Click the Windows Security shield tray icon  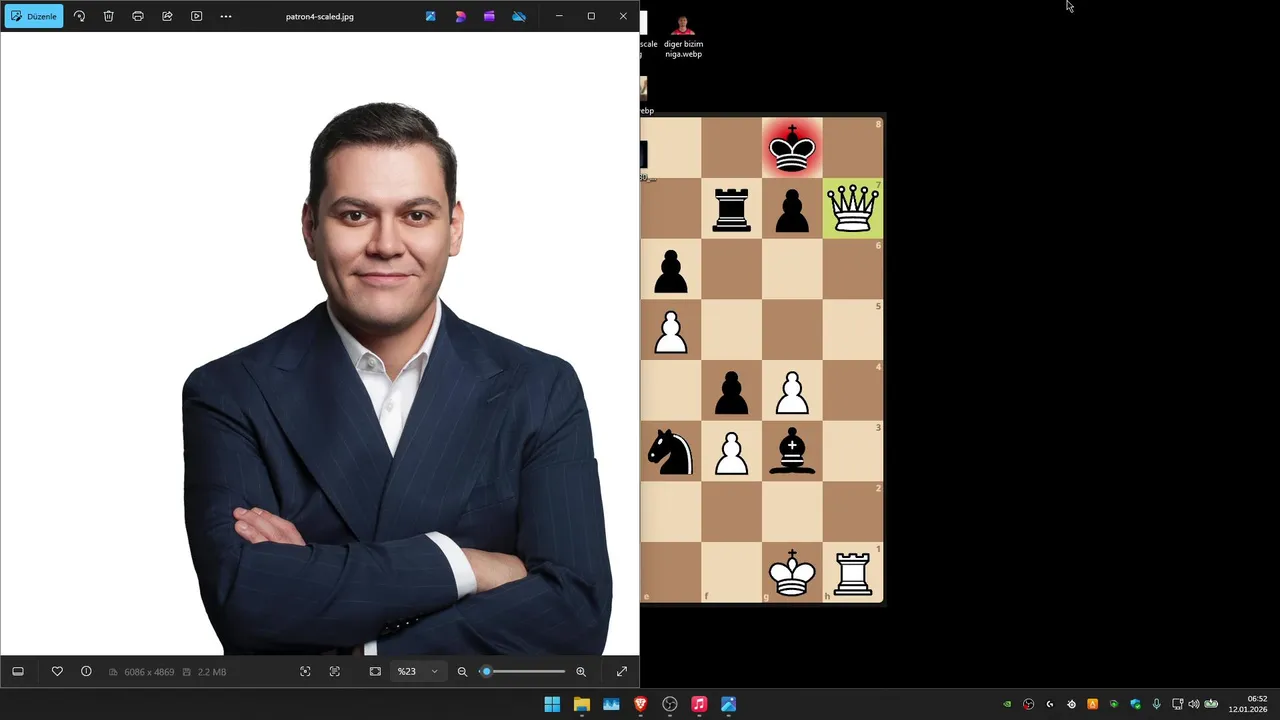click(x=1135, y=704)
